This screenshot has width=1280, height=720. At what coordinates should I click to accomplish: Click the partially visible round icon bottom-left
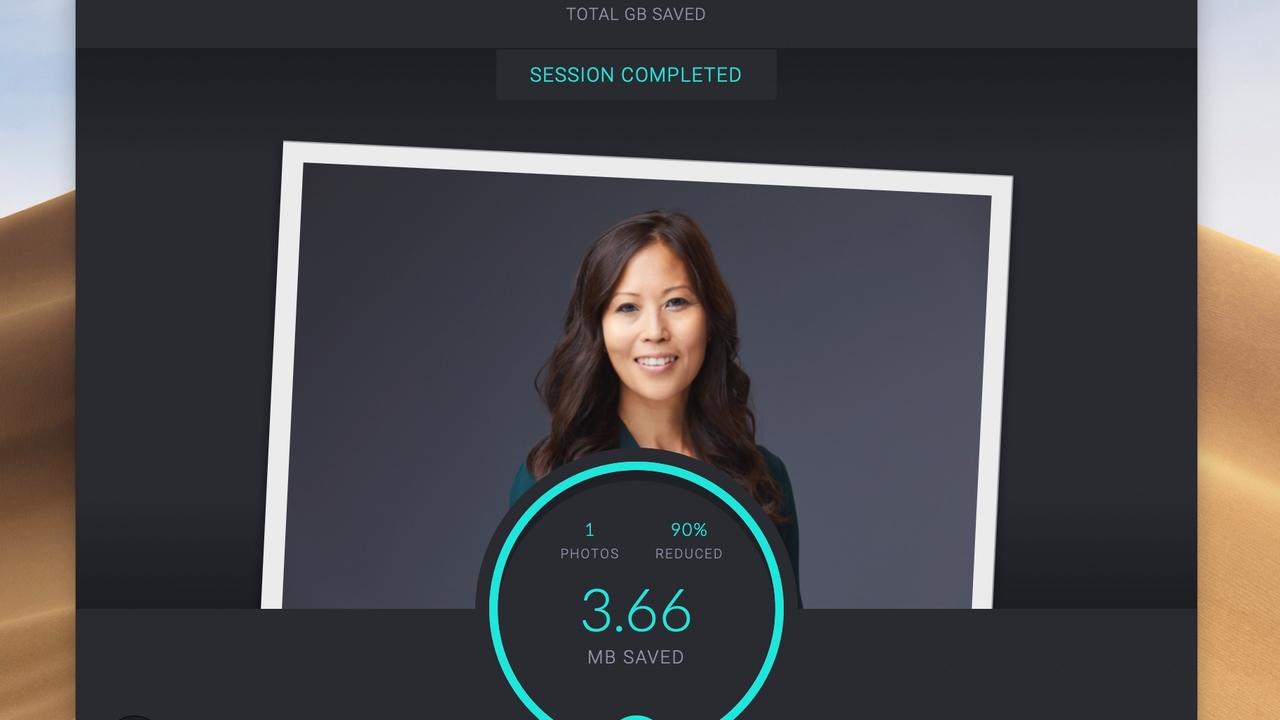(134, 717)
